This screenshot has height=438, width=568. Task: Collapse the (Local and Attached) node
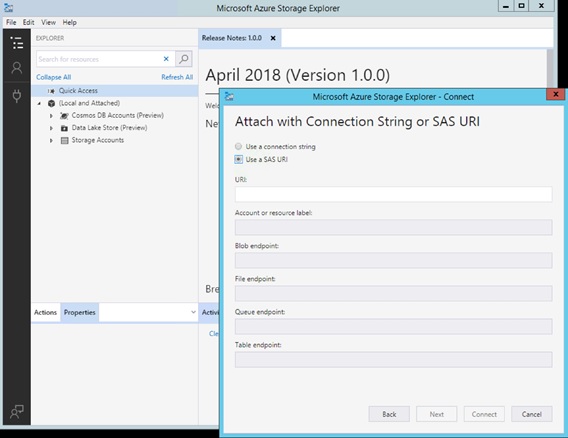click(39, 104)
